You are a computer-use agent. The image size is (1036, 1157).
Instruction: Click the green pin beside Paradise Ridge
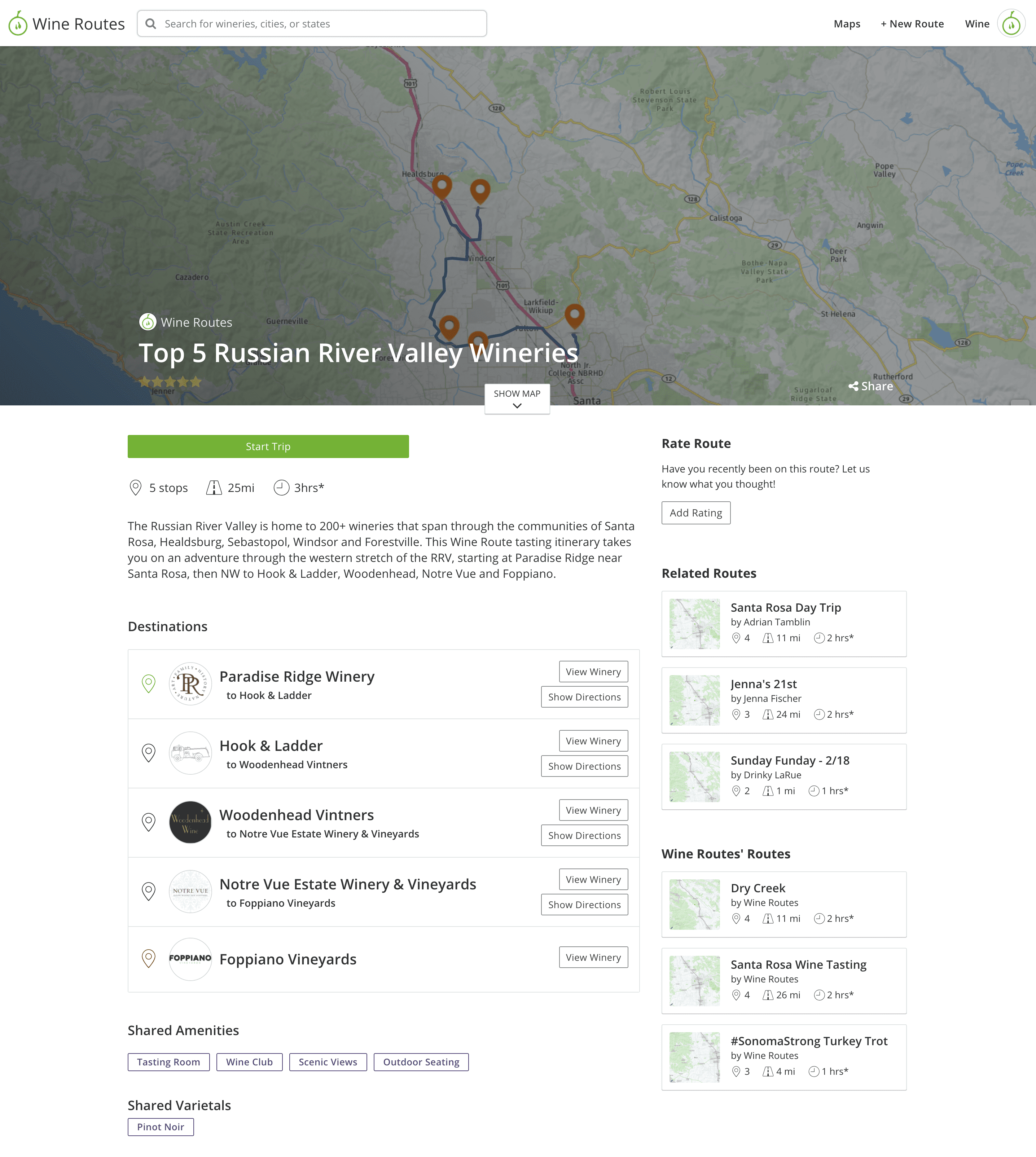point(149,683)
